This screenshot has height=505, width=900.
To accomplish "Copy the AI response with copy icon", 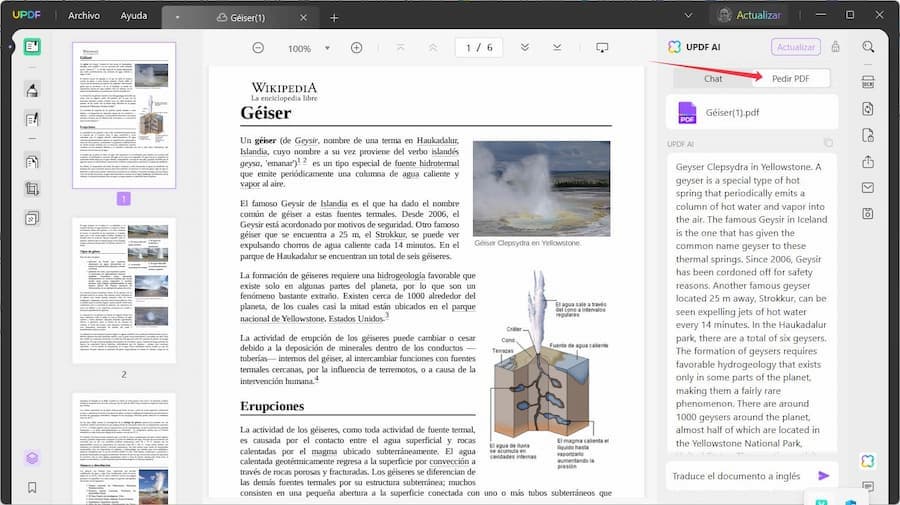I will [828, 143].
